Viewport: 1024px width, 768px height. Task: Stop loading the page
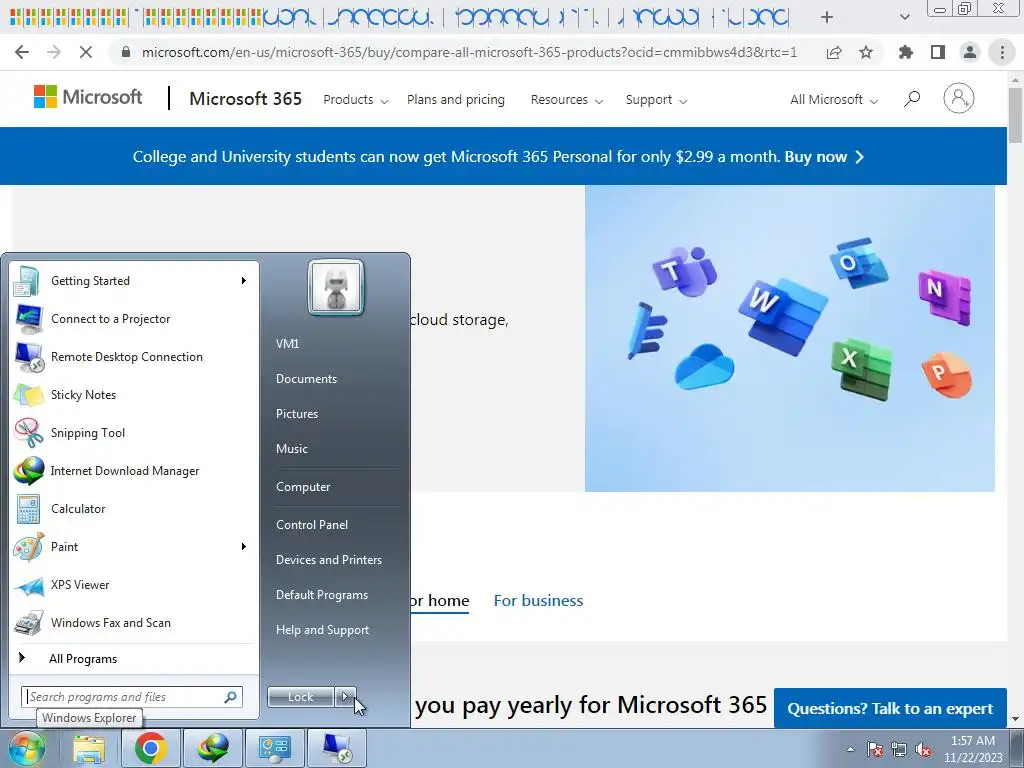[86, 52]
